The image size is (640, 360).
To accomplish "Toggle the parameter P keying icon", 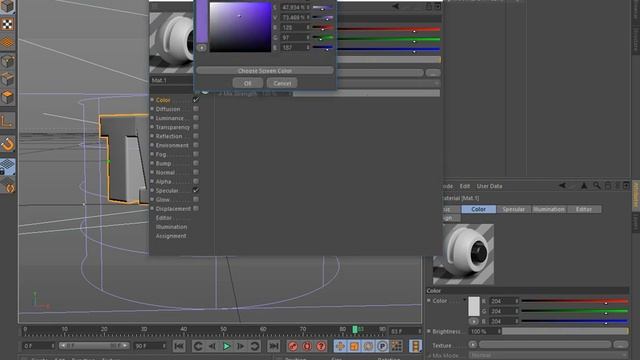I will click(x=382, y=346).
